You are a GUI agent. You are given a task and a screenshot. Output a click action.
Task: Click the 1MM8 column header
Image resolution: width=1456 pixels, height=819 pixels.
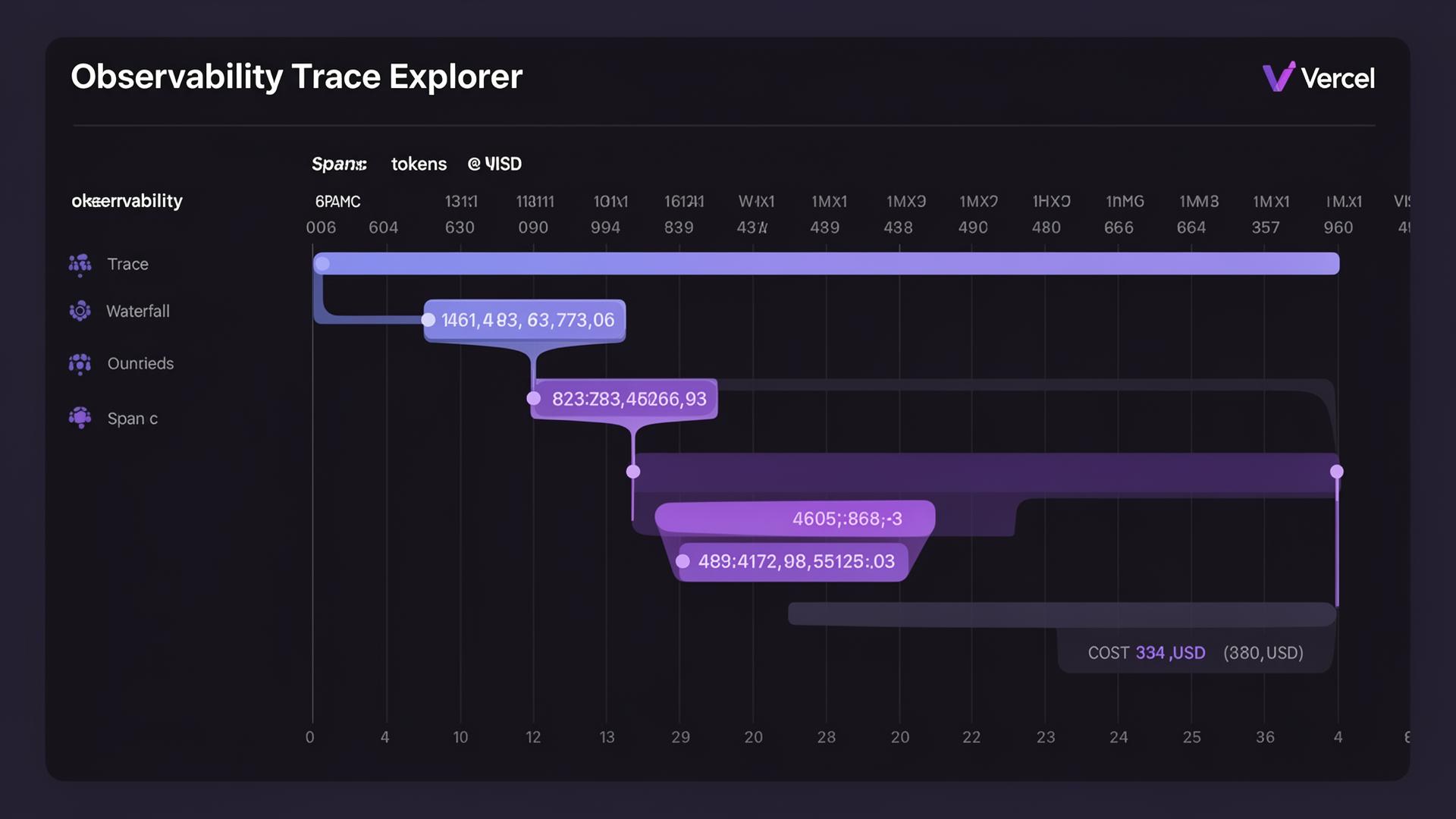coord(1199,202)
